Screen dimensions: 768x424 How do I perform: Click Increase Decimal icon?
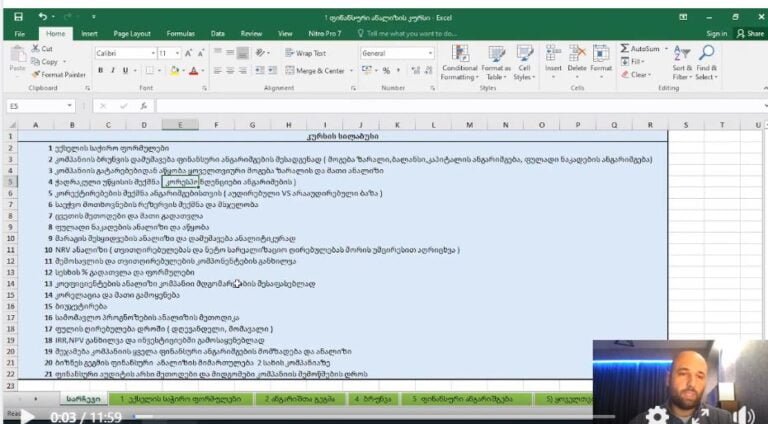point(416,71)
